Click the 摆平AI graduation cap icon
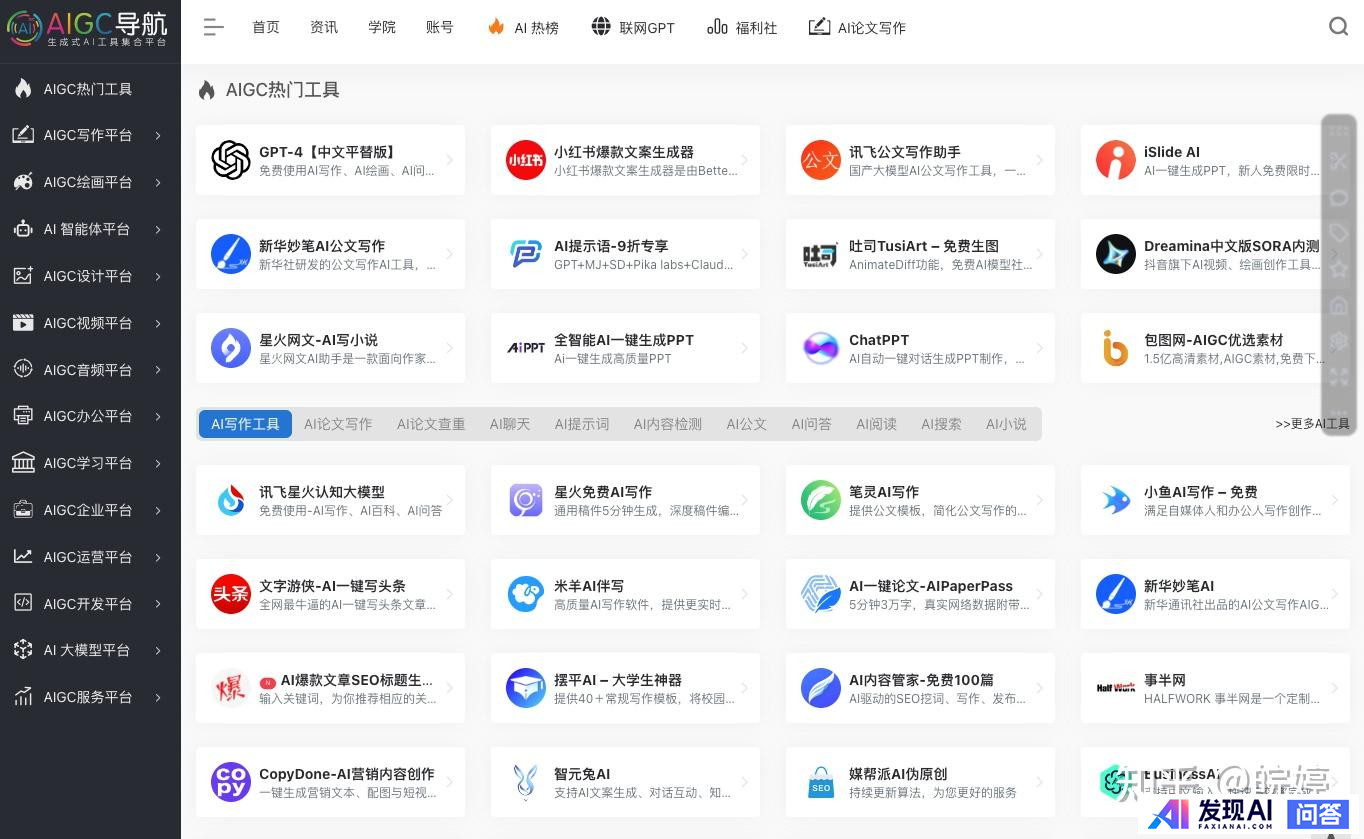The width and height of the screenshot is (1364, 839). tap(526, 688)
